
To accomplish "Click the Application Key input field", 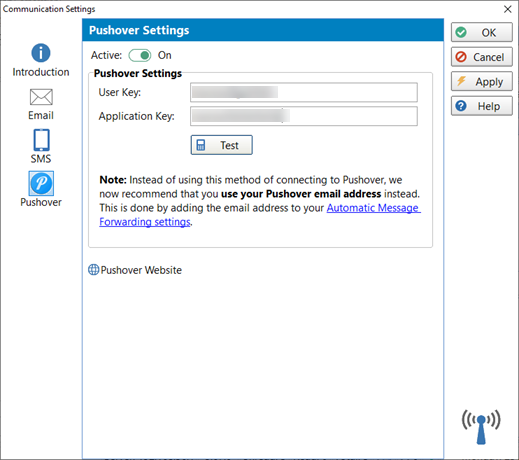I will [x=304, y=116].
